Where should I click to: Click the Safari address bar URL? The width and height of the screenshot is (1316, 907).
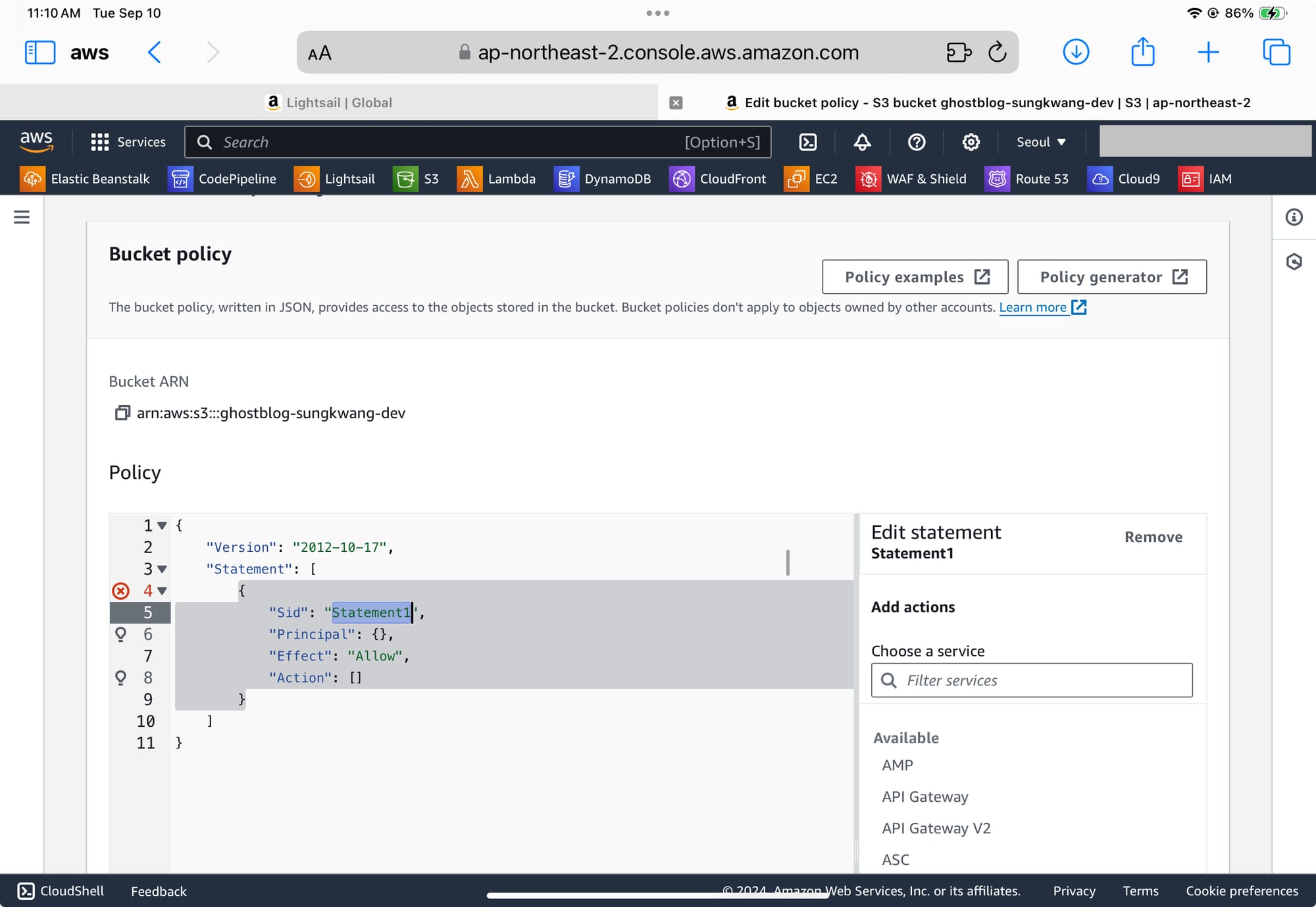[x=668, y=53]
